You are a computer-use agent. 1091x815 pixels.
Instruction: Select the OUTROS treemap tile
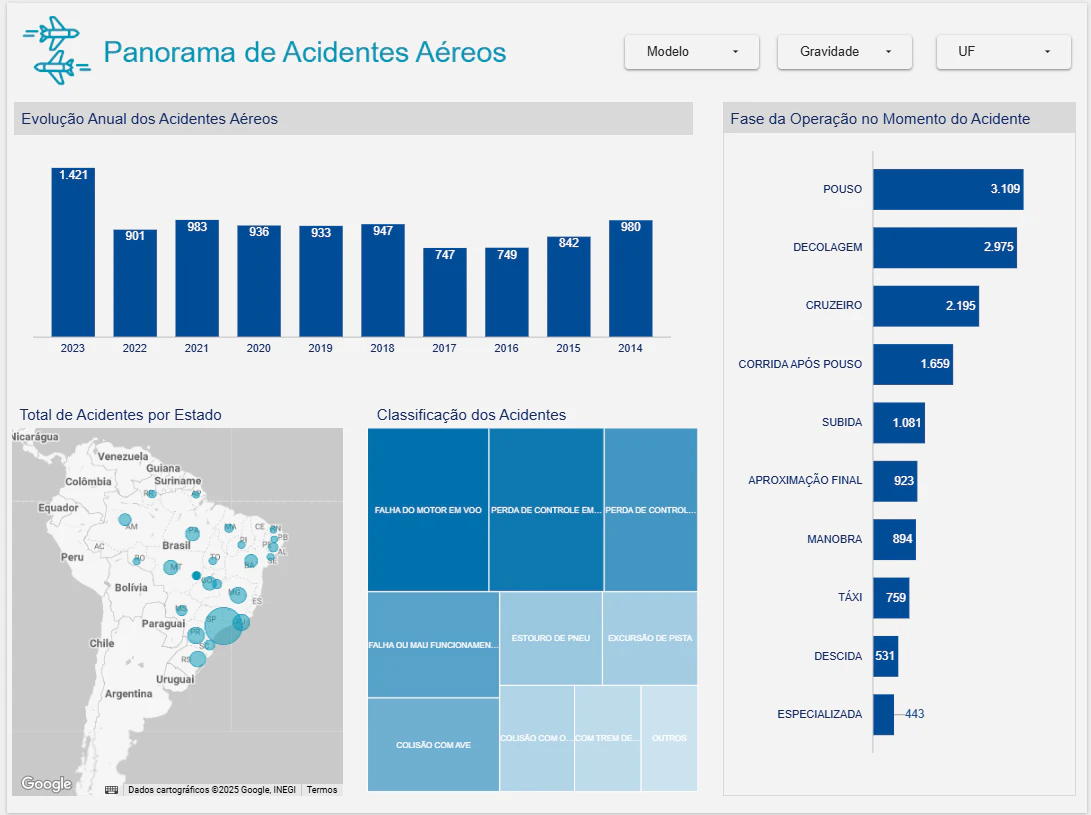coord(669,738)
